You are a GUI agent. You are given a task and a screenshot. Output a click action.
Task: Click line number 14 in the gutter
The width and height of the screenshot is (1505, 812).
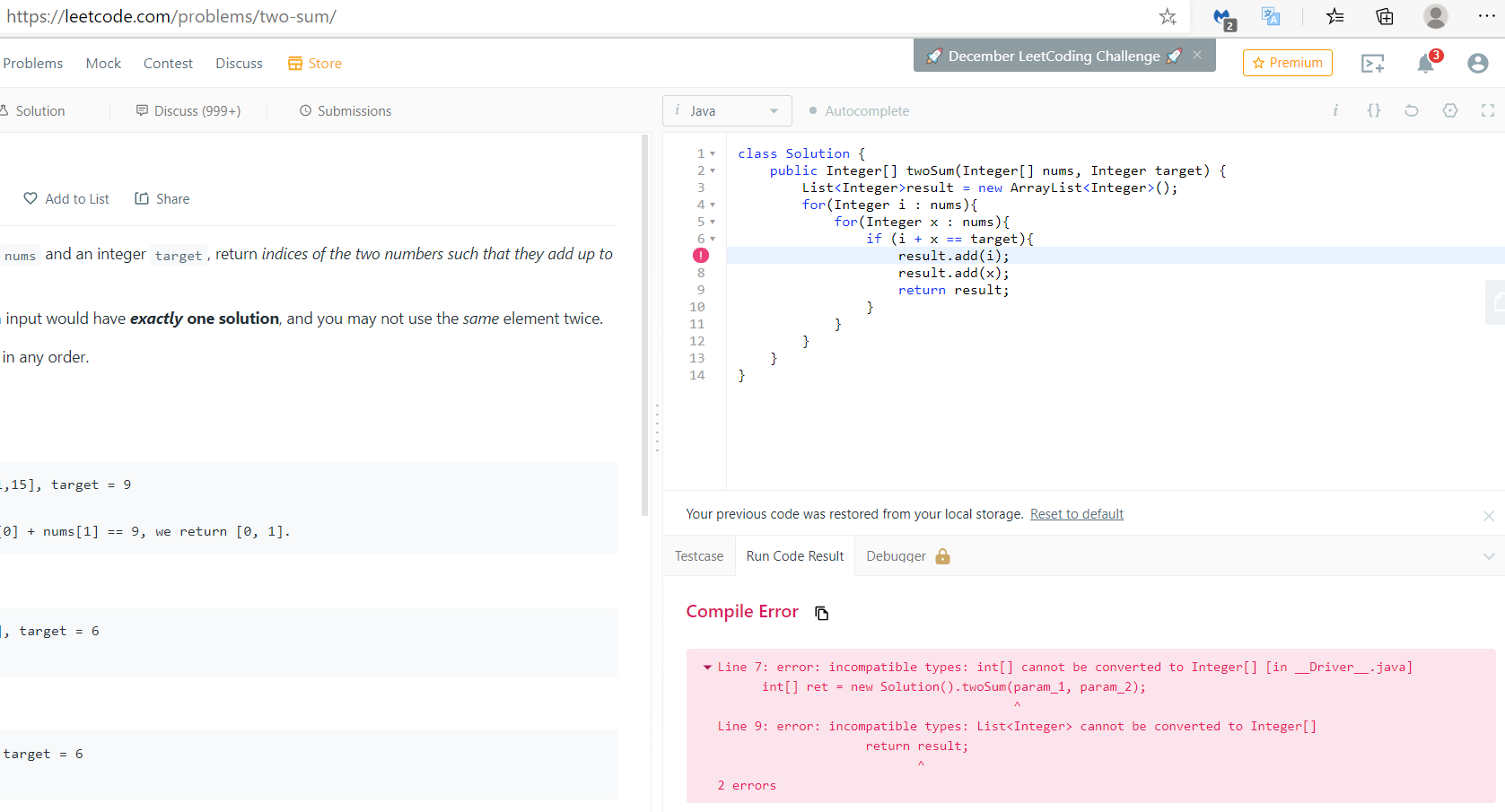tap(697, 375)
